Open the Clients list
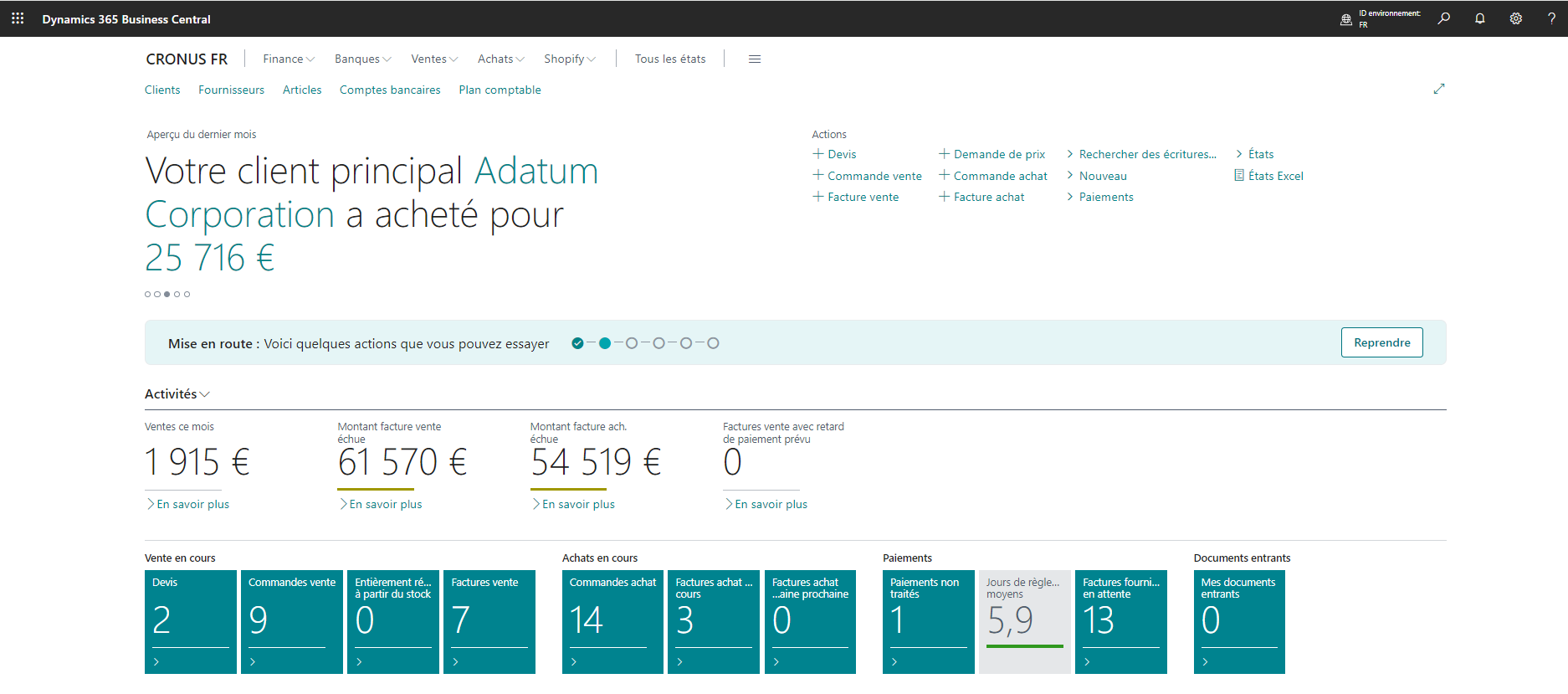 (162, 90)
